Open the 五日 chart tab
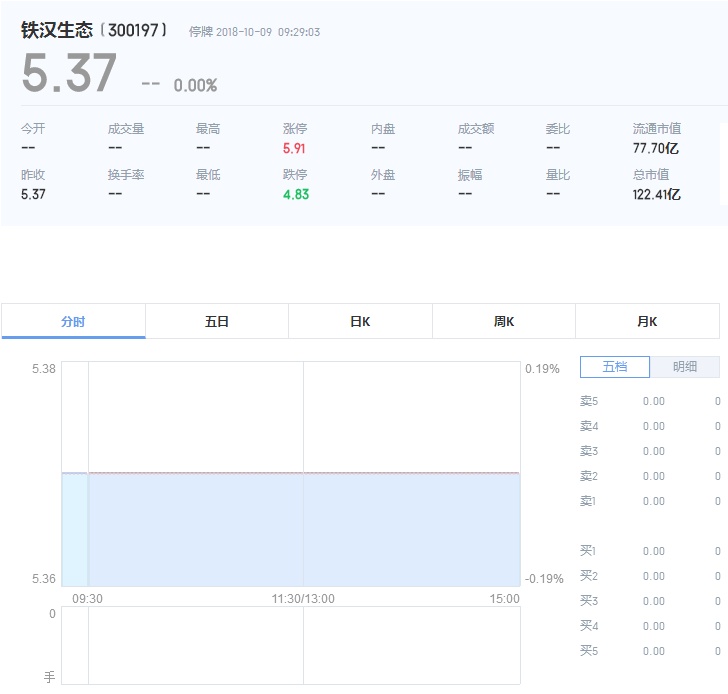Viewport: 728px width, 694px height. click(217, 321)
